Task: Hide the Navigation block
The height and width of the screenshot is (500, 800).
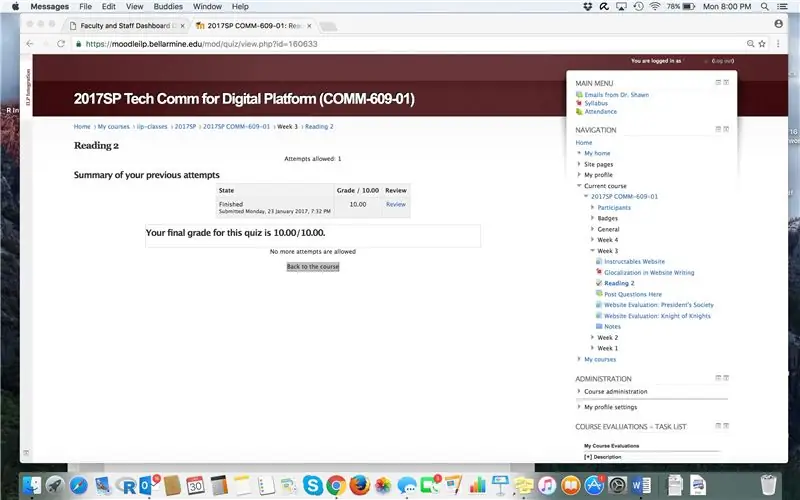Action: coord(718,129)
